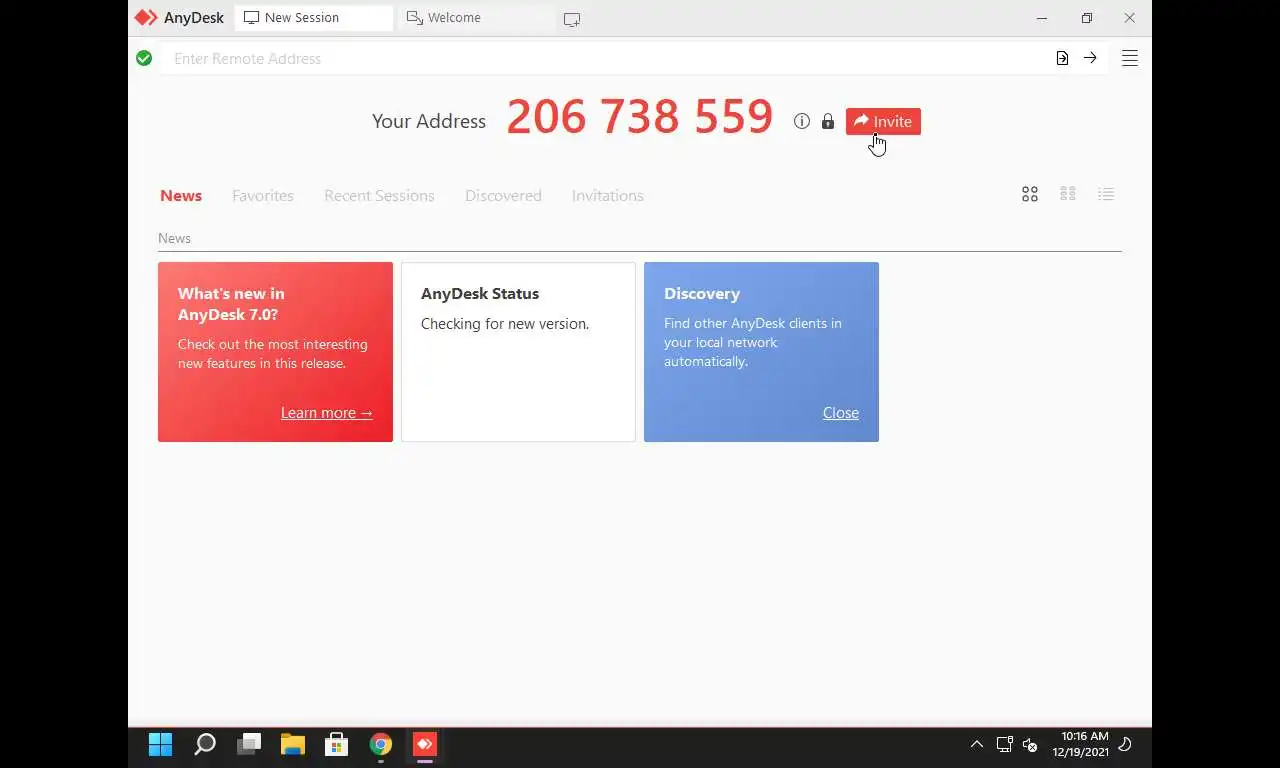Open taskbar Search
Image resolution: width=1280 pixels, height=768 pixels.
205,744
